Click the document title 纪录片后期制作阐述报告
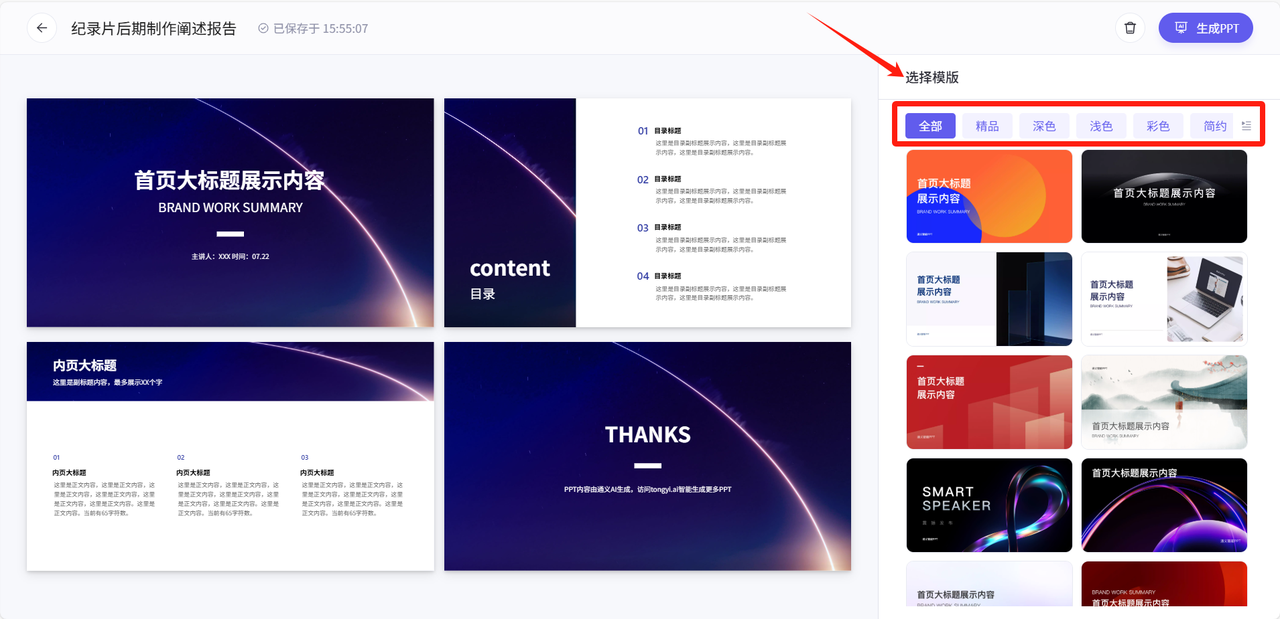 pyautogui.click(x=154, y=28)
